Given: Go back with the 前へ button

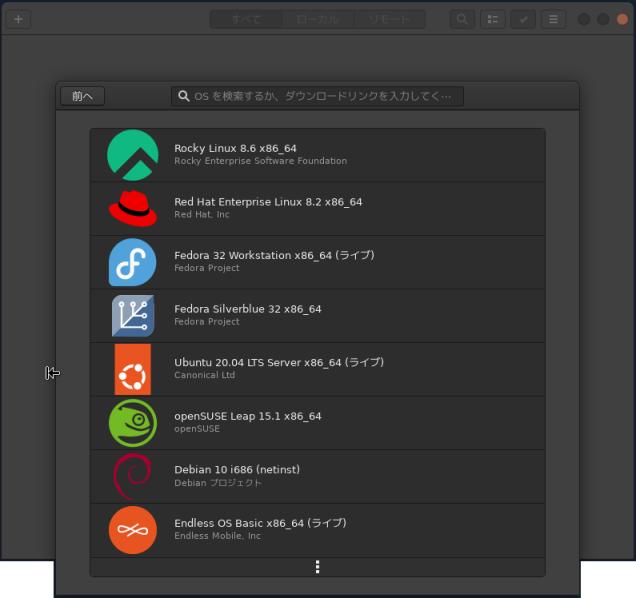Looking at the screenshot, I should point(83,96).
